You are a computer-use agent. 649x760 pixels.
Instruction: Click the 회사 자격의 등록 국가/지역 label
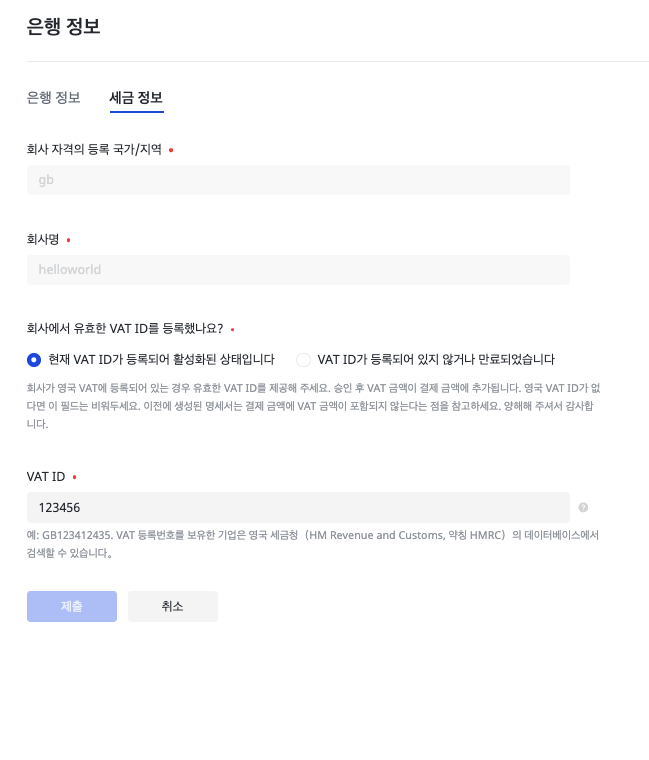94,149
